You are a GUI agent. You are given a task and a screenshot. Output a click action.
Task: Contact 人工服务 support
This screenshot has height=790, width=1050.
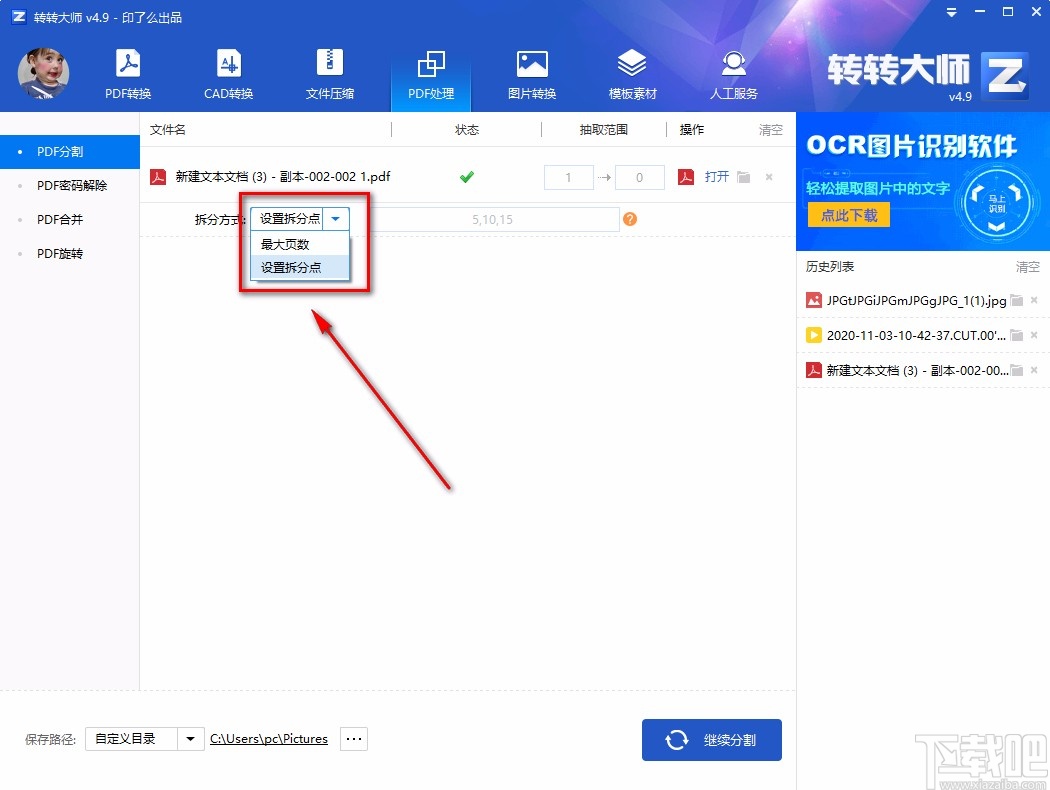[733, 73]
